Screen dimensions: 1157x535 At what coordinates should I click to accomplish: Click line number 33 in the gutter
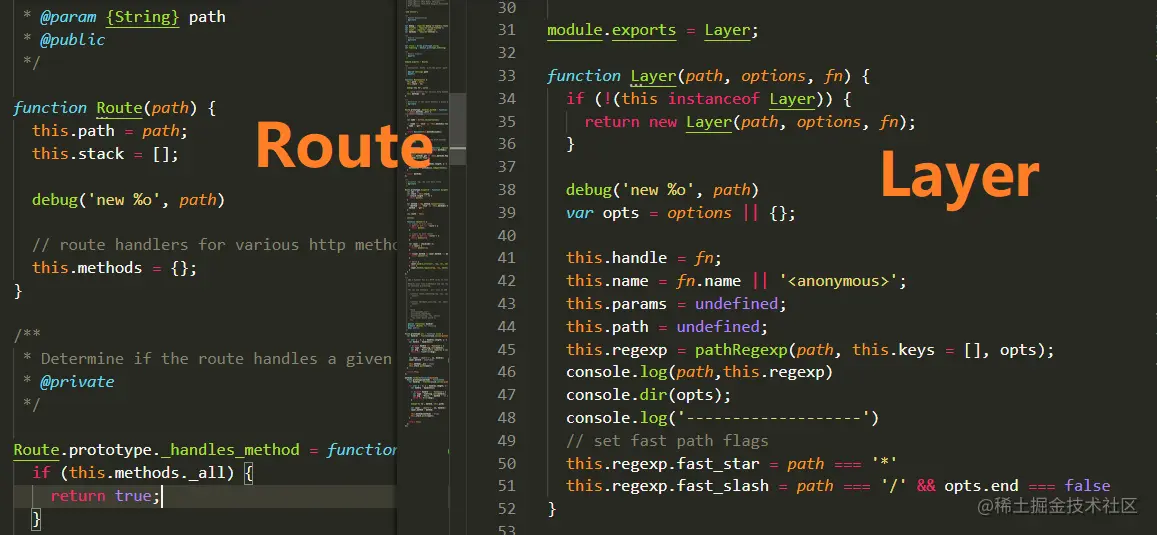506,76
